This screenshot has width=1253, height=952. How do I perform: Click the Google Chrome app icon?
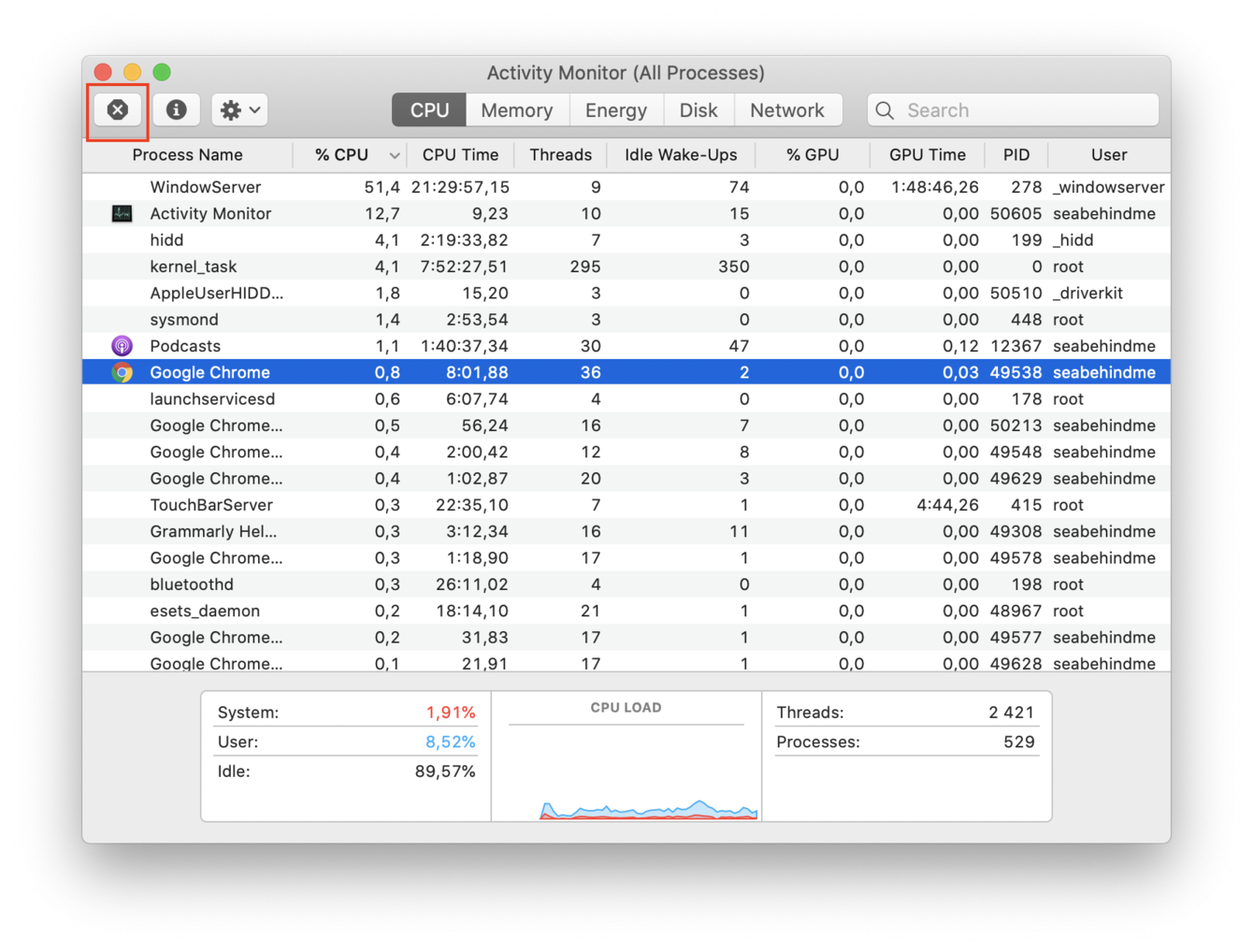coord(122,371)
